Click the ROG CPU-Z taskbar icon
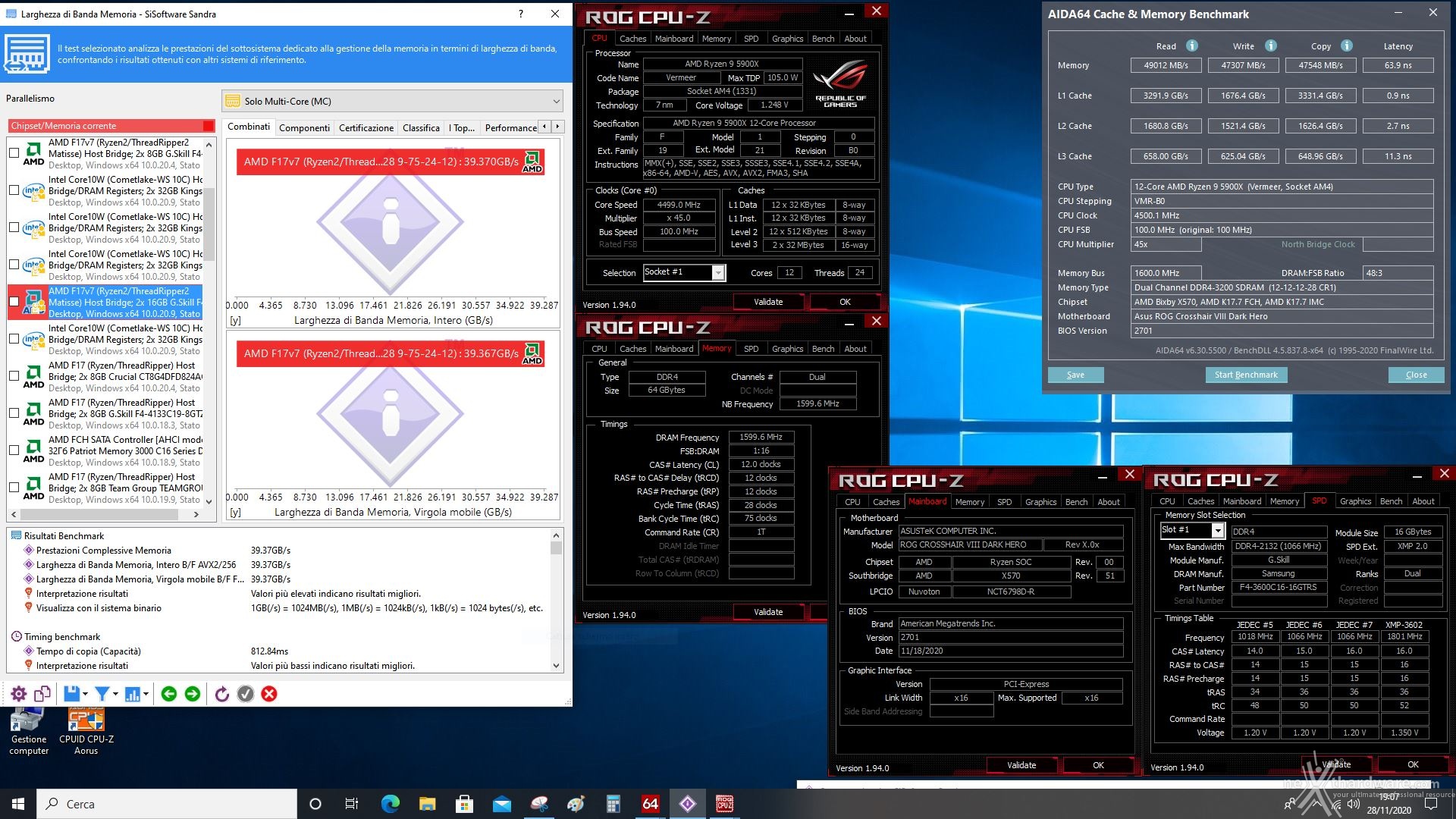The width and height of the screenshot is (1456, 819). tap(724, 804)
